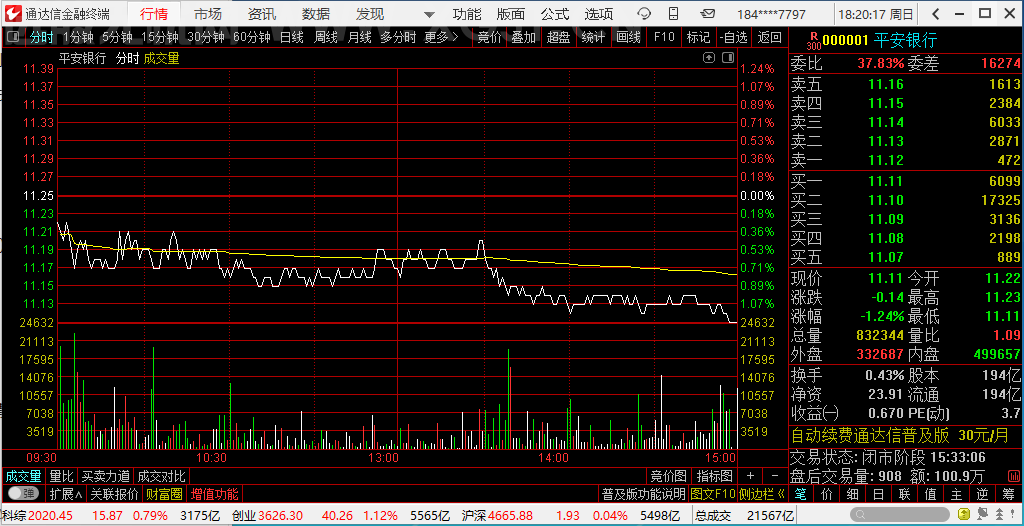Click the 标记 button
The image size is (1024, 526).
(698, 37)
